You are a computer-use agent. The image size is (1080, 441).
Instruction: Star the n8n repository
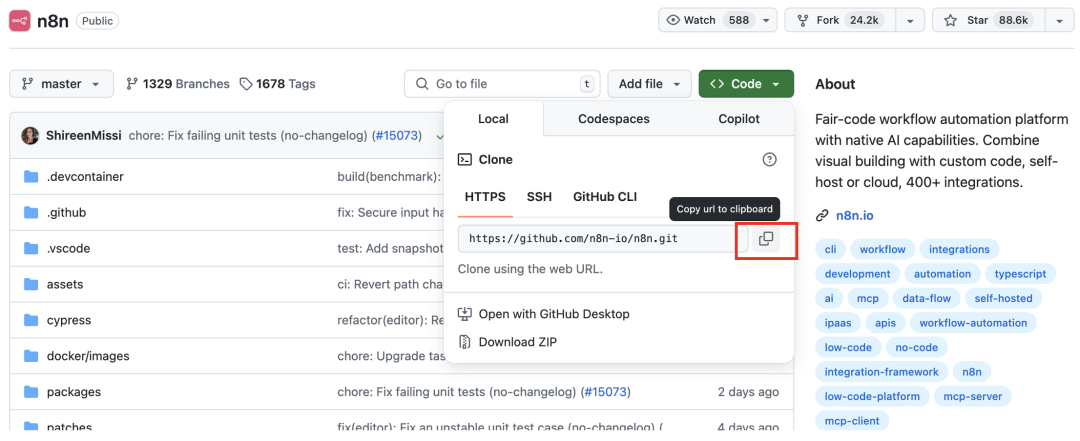(x=990, y=21)
